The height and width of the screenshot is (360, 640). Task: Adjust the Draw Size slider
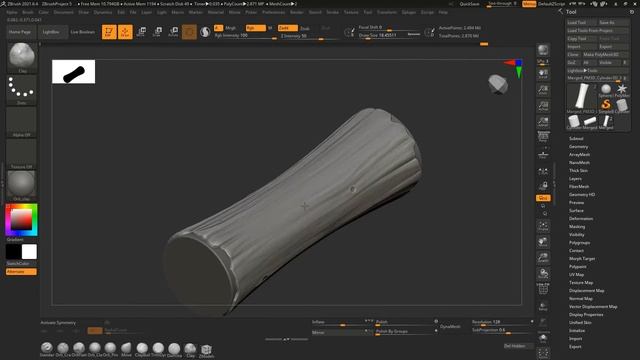389,36
